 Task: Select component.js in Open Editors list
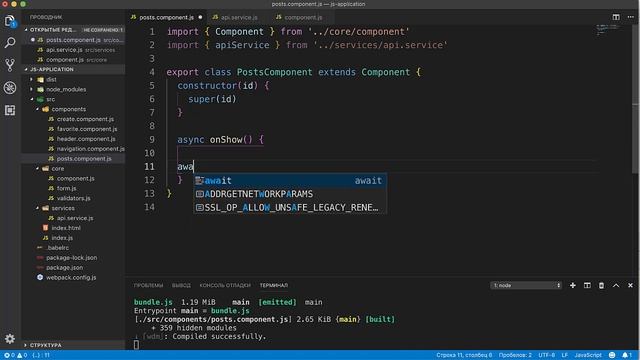click(x=73, y=60)
